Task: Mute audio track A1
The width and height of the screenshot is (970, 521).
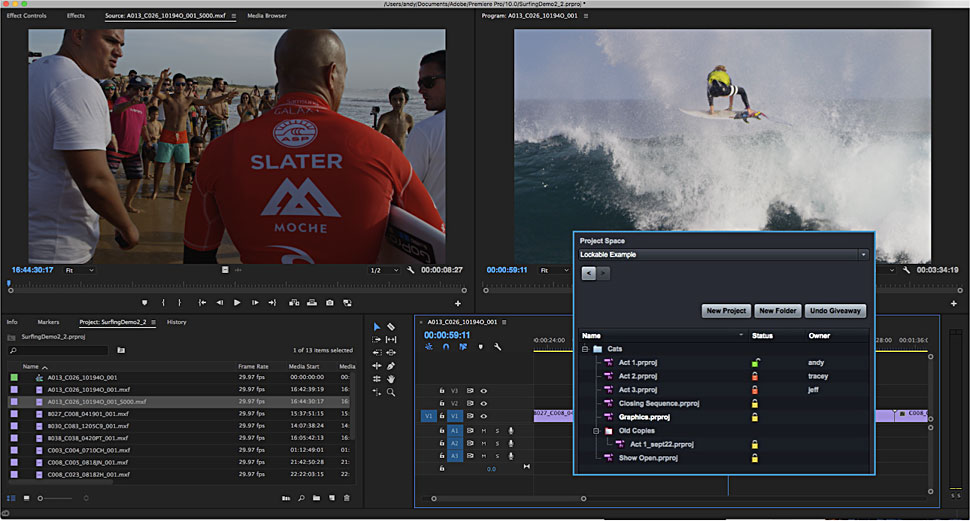Action: [x=484, y=431]
